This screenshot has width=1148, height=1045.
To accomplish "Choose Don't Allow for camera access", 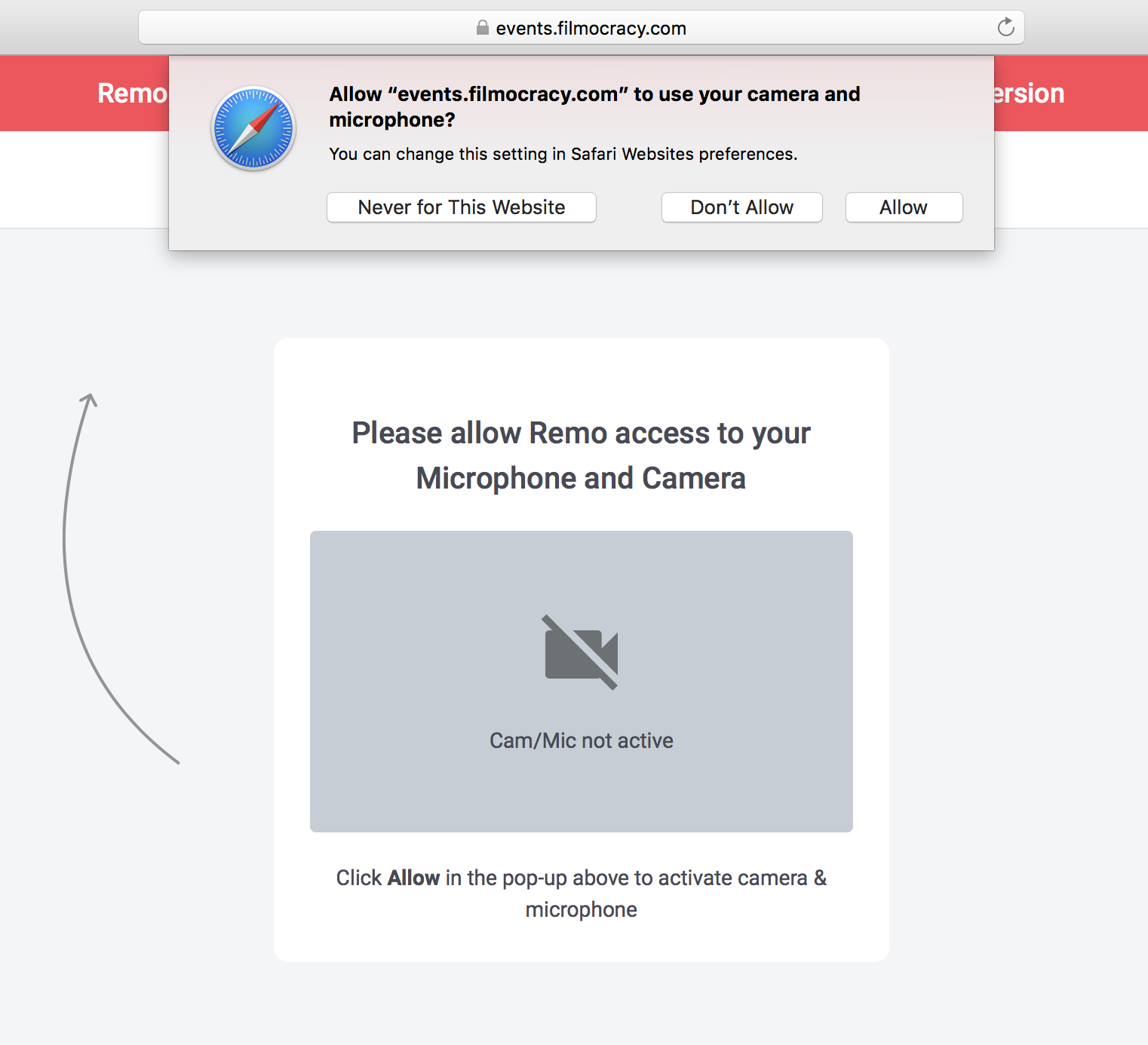I will [x=741, y=207].
